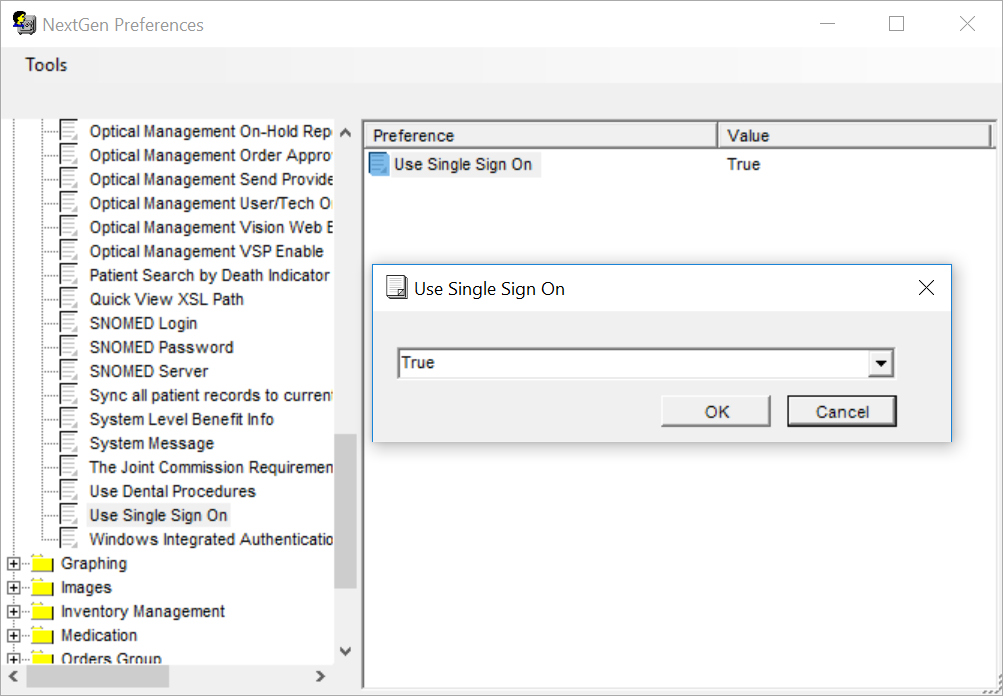Select Patient Search by Death Indicator item
This screenshot has height=696, width=1003.
(x=209, y=275)
